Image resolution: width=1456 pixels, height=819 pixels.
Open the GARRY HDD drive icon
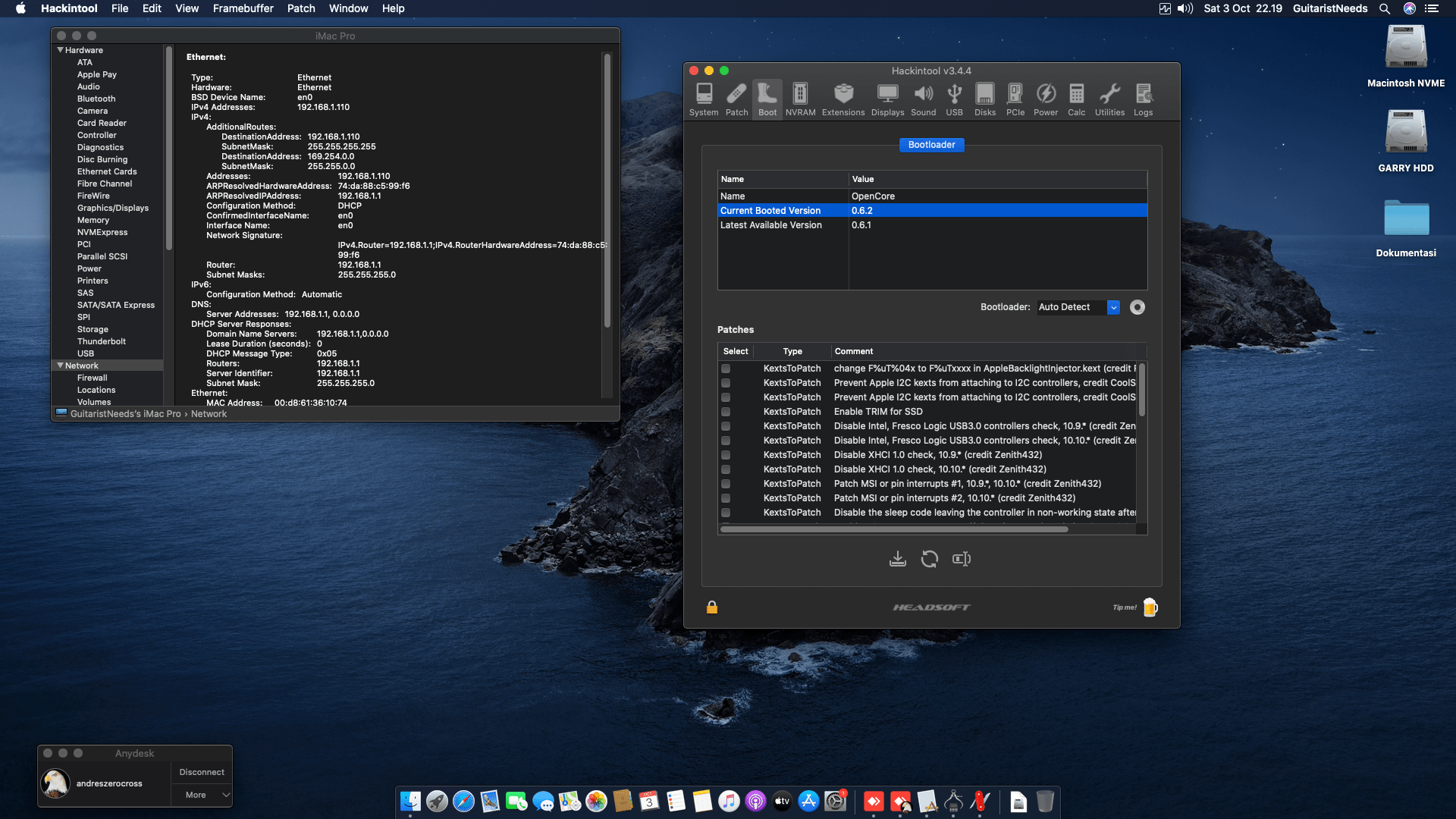1406,132
